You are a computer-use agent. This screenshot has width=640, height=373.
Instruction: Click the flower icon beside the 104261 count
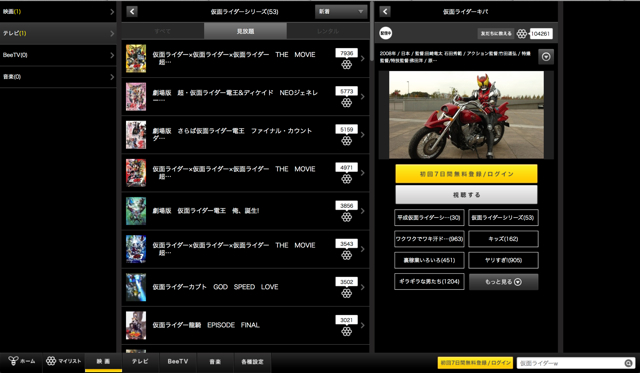coord(522,33)
